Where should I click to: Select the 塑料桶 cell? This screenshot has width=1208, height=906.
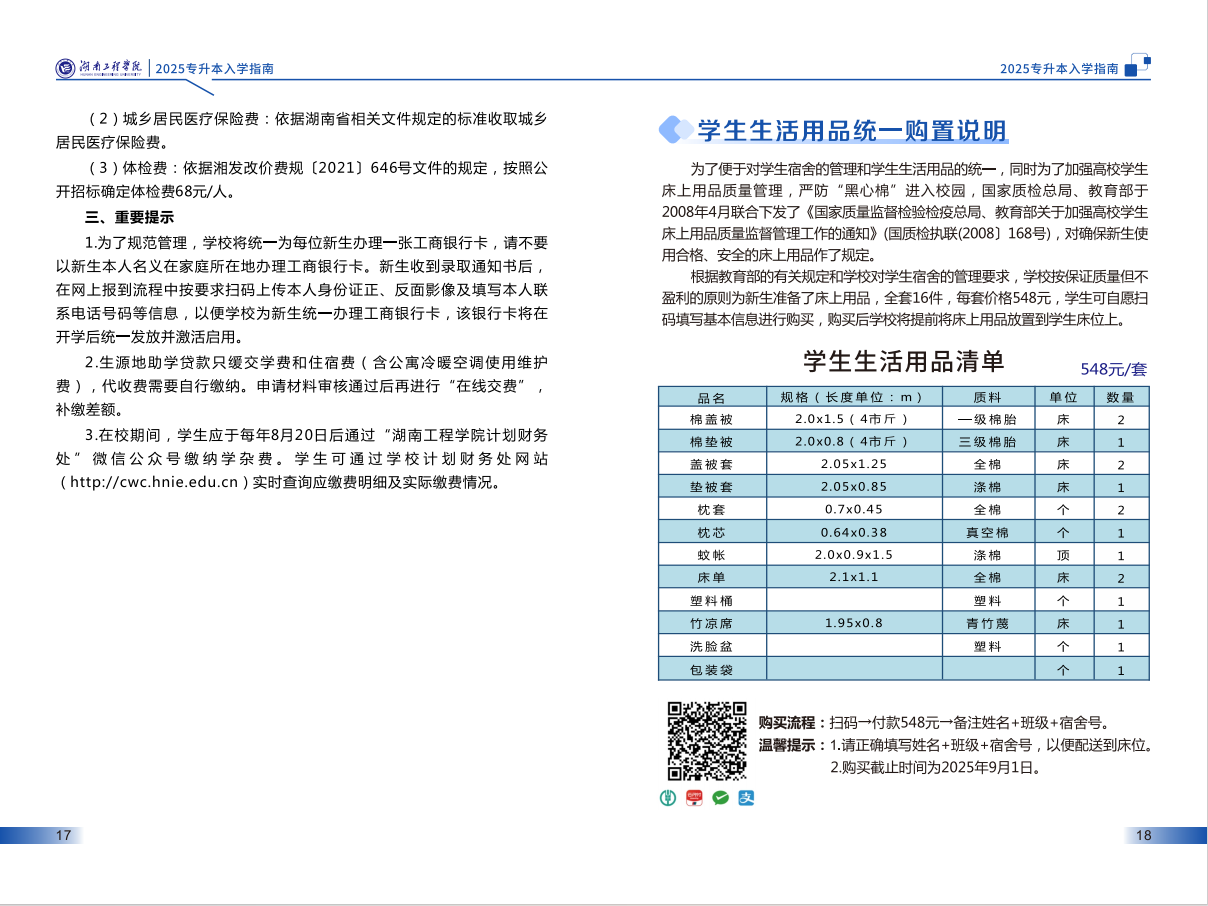coord(712,600)
